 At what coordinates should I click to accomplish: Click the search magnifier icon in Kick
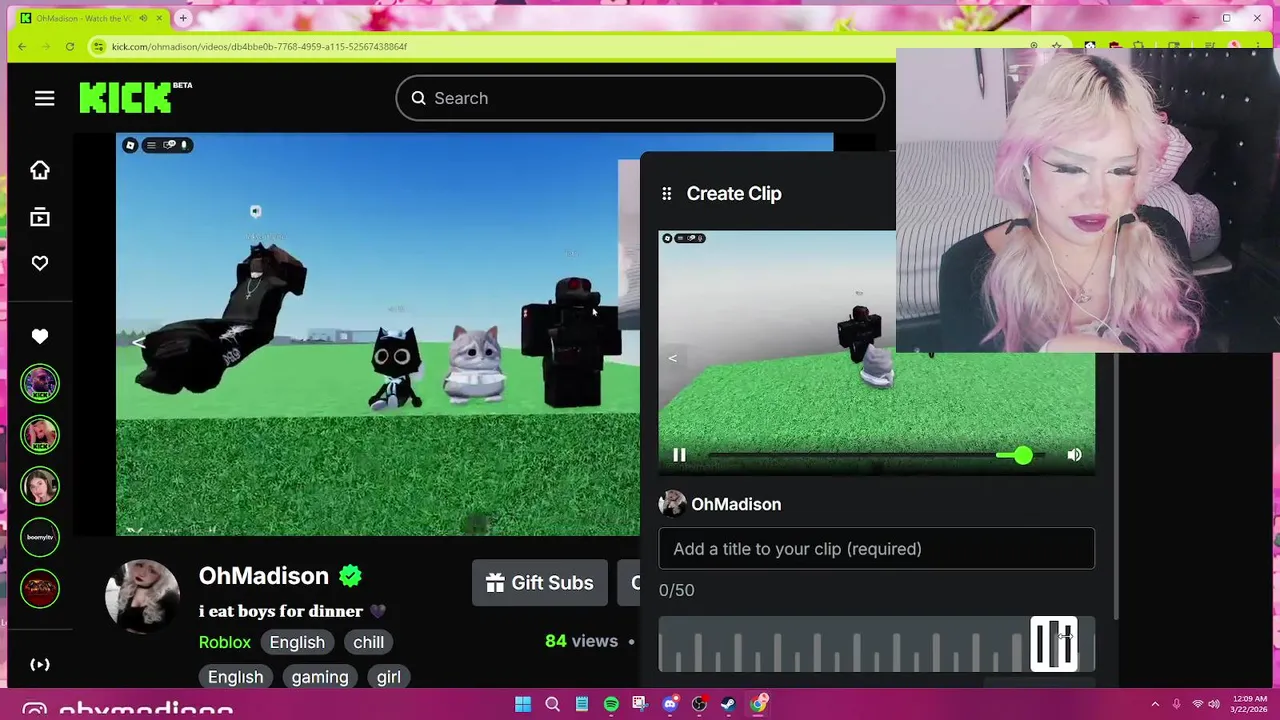point(418,98)
